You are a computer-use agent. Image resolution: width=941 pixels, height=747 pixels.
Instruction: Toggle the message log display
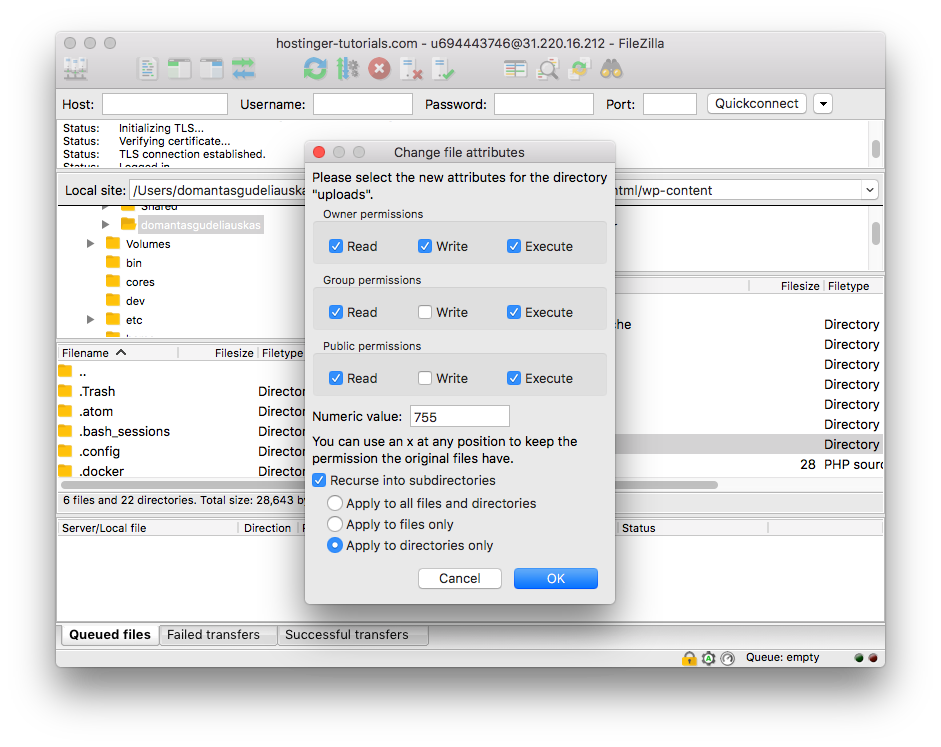click(148, 69)
